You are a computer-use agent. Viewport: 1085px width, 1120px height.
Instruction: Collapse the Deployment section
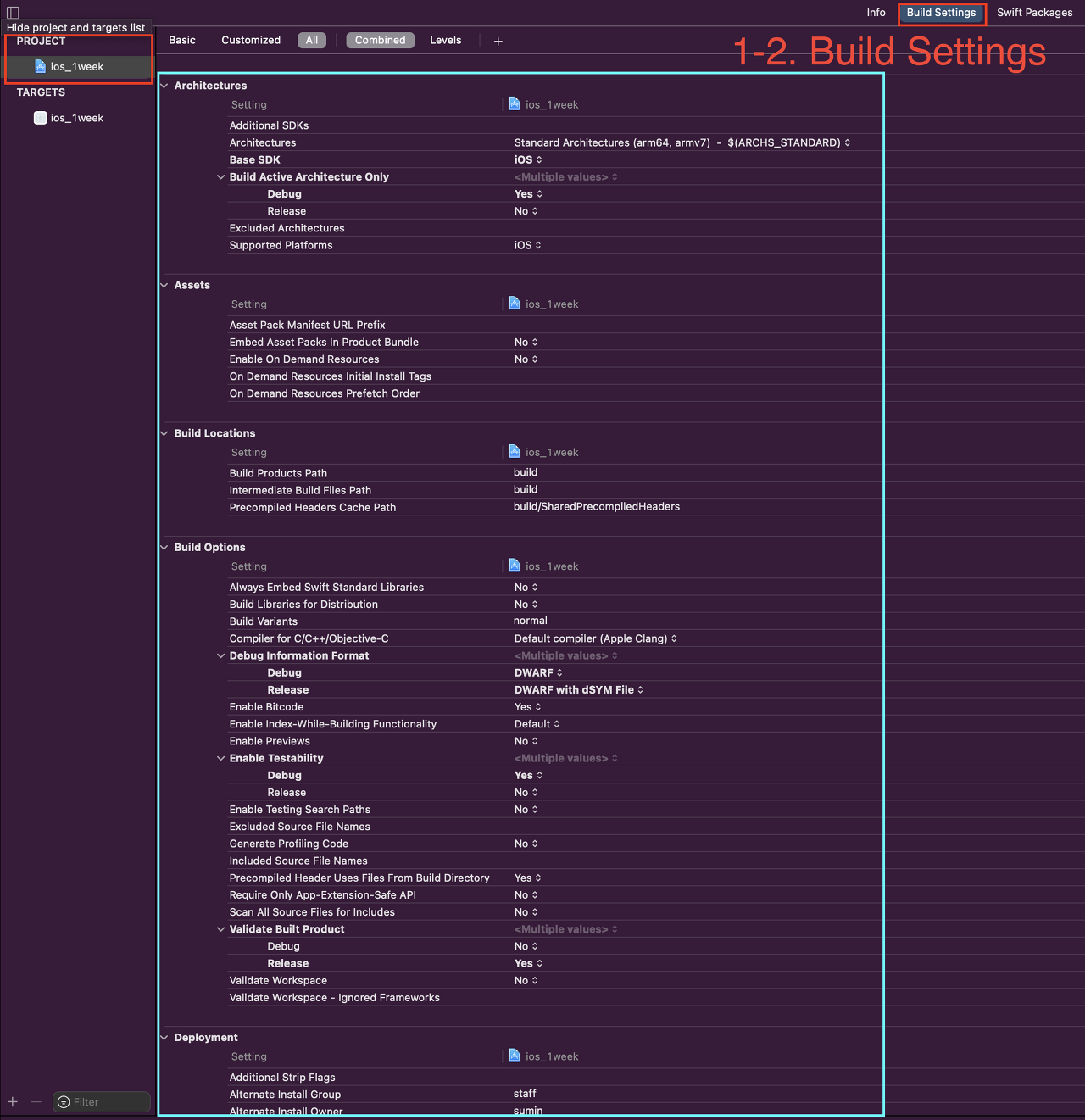point(164,1038)
